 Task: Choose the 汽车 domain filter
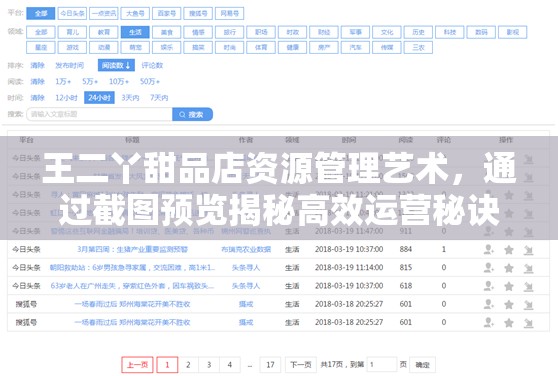coord(356,47)
